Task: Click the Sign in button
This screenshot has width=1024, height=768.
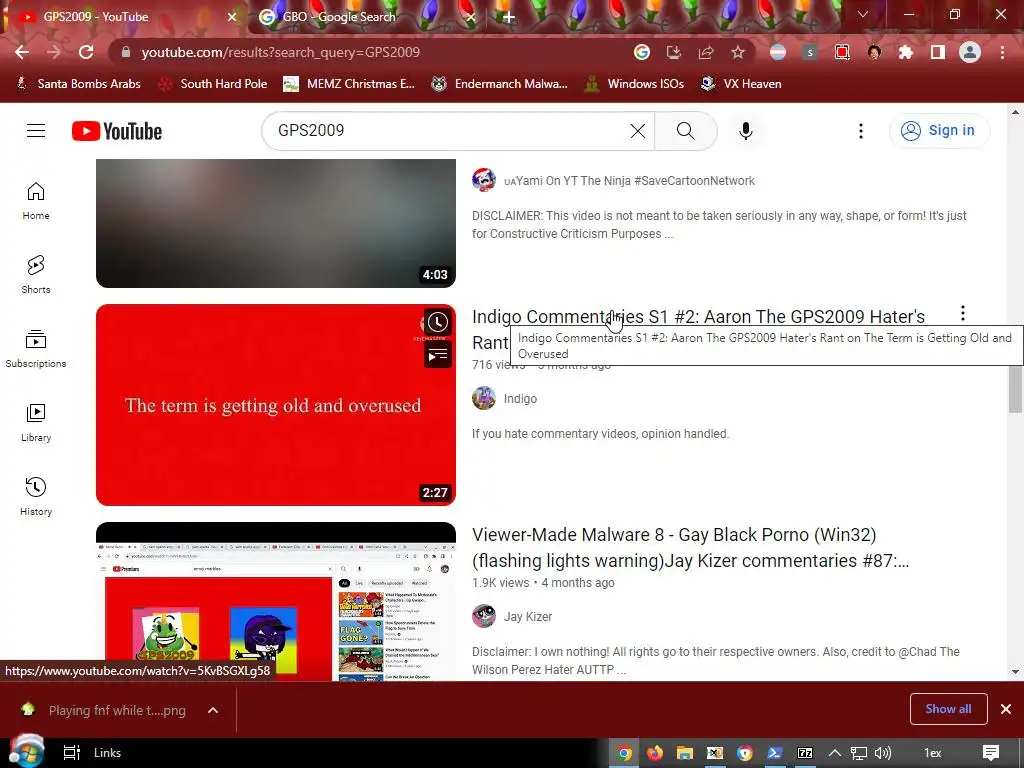Action: pyautogui.click(x=939, y=131)
